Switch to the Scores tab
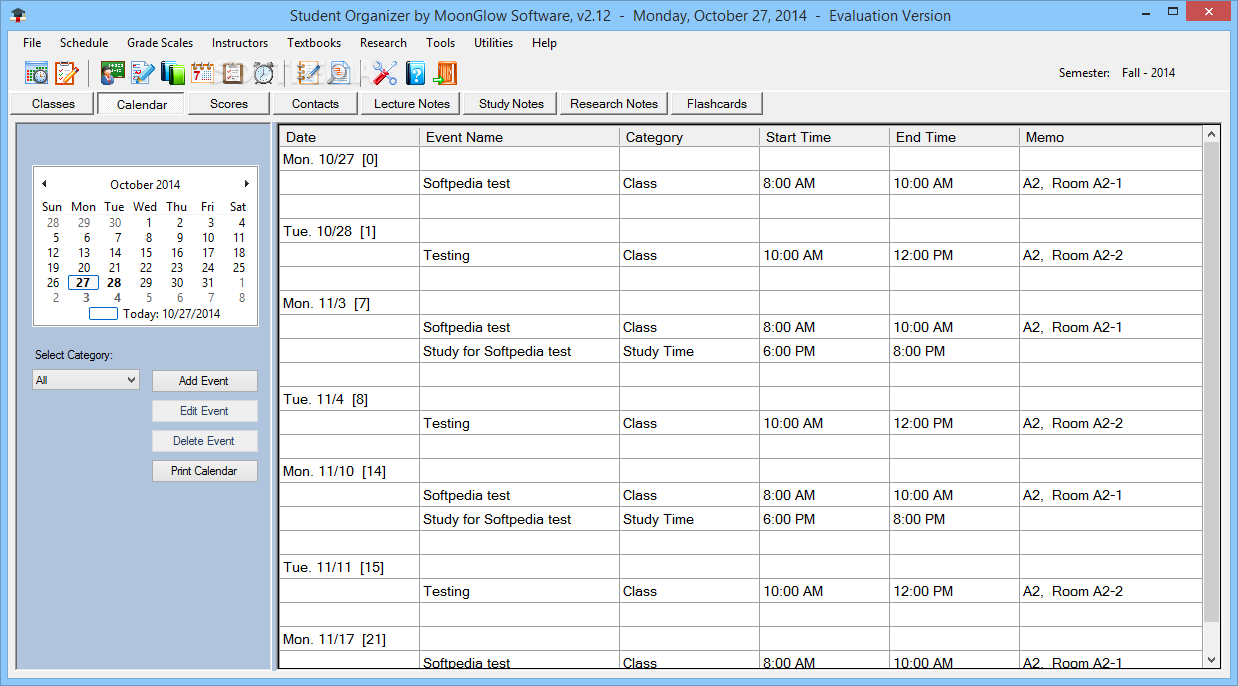Image resolution: width=1238 pixels, height=686 pixels. pos(229,103)
